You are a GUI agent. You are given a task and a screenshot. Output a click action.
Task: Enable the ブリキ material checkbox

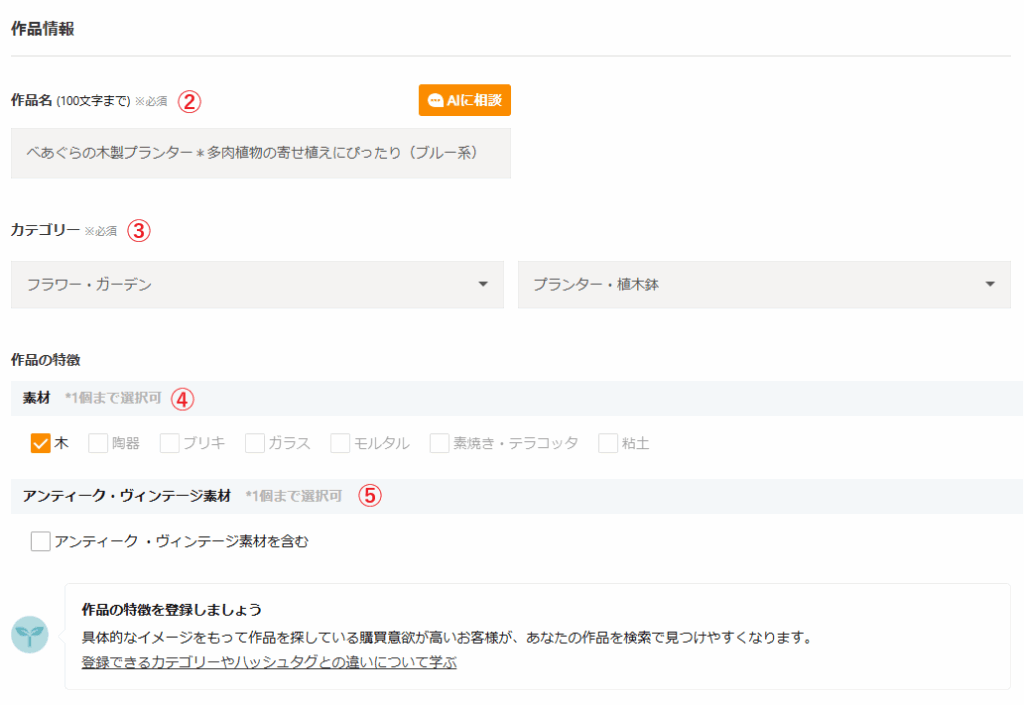(x=169, y=443)
